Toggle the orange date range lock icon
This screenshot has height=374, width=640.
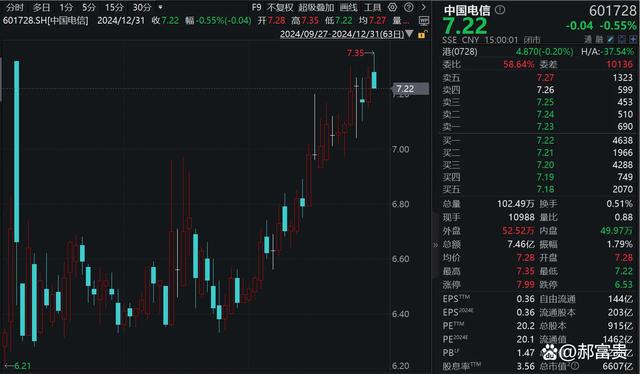(422, 34)
